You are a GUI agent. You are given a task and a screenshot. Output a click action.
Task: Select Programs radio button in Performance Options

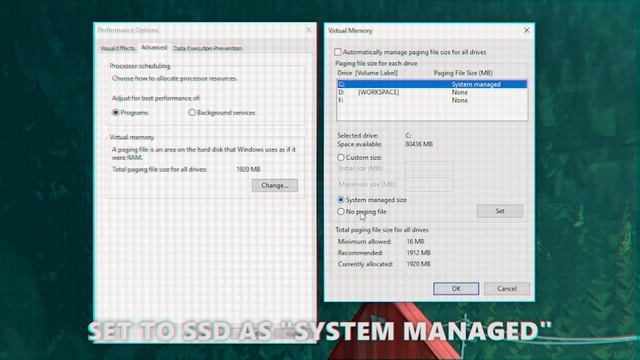116,112
